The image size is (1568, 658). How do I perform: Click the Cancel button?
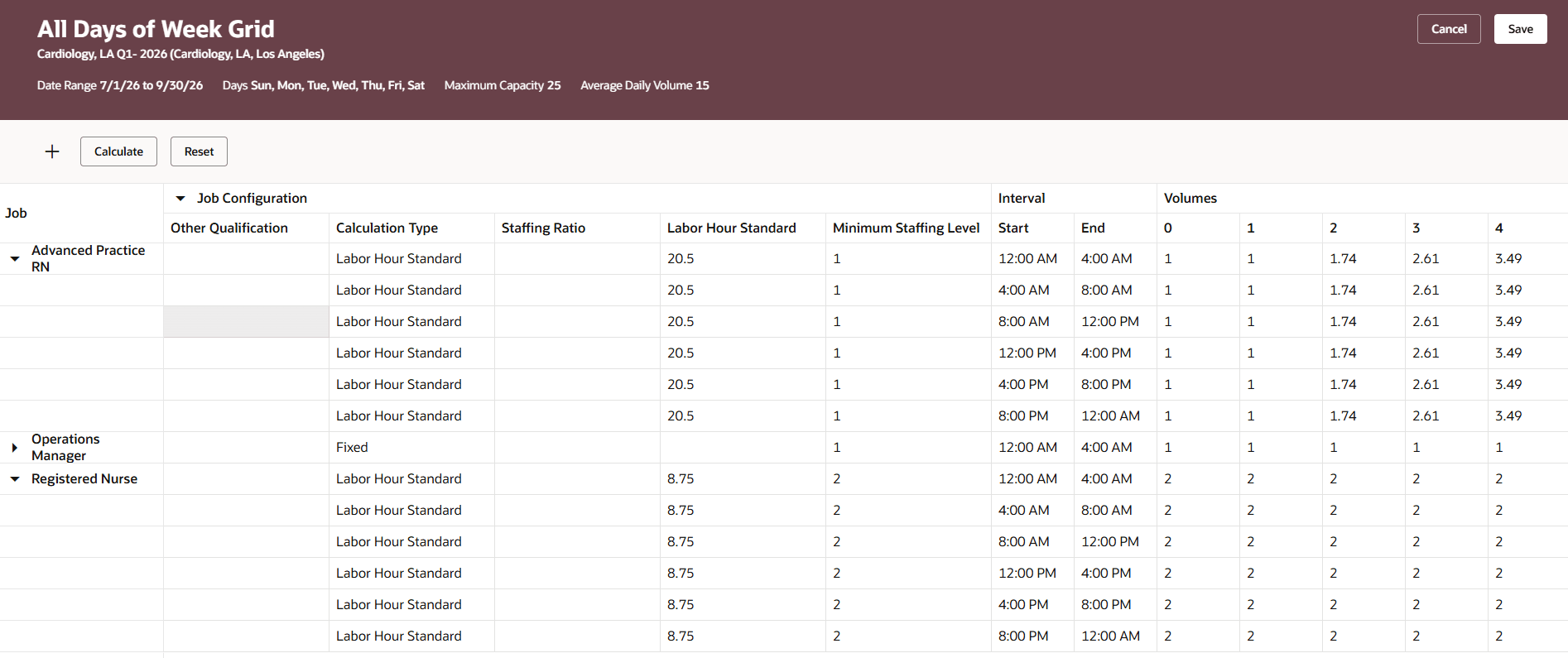(1449, 29)
